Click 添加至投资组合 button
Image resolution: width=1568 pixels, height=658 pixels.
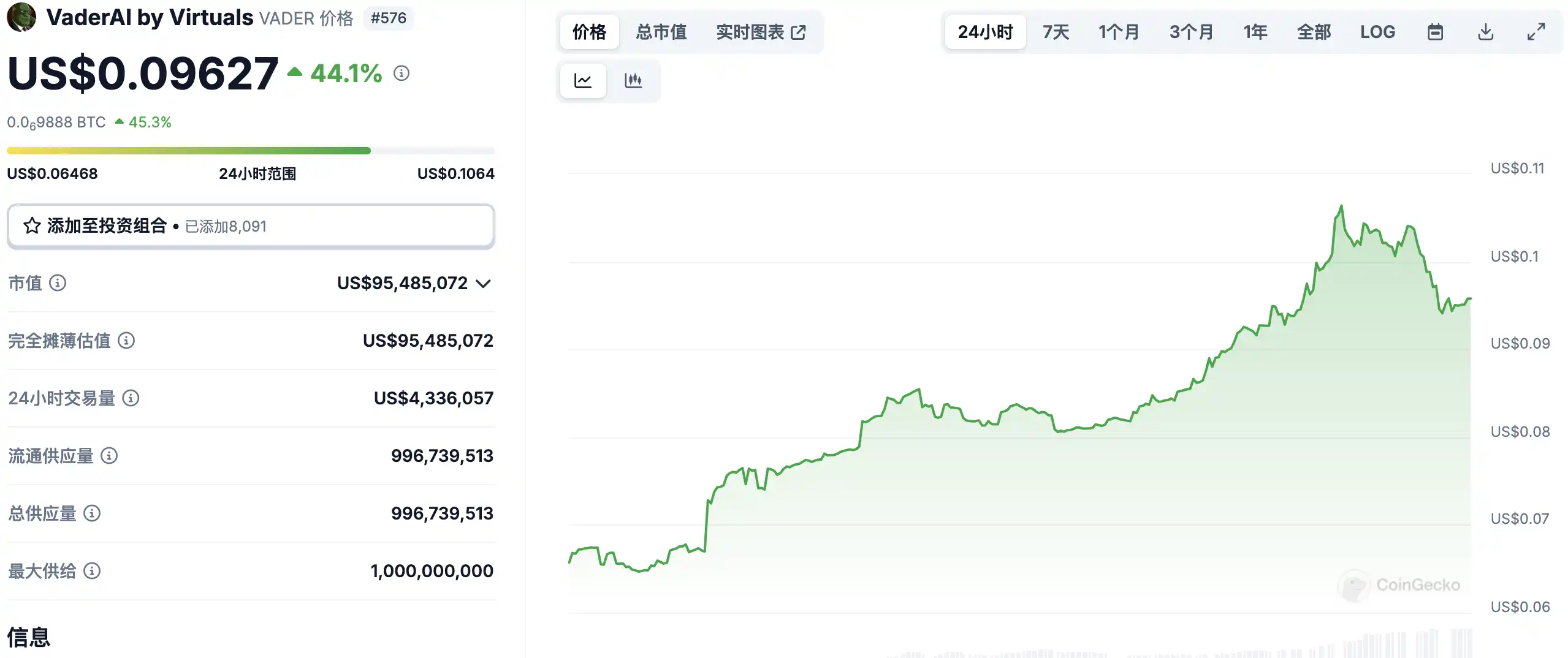pyautogui.click(x=251, y=226)
